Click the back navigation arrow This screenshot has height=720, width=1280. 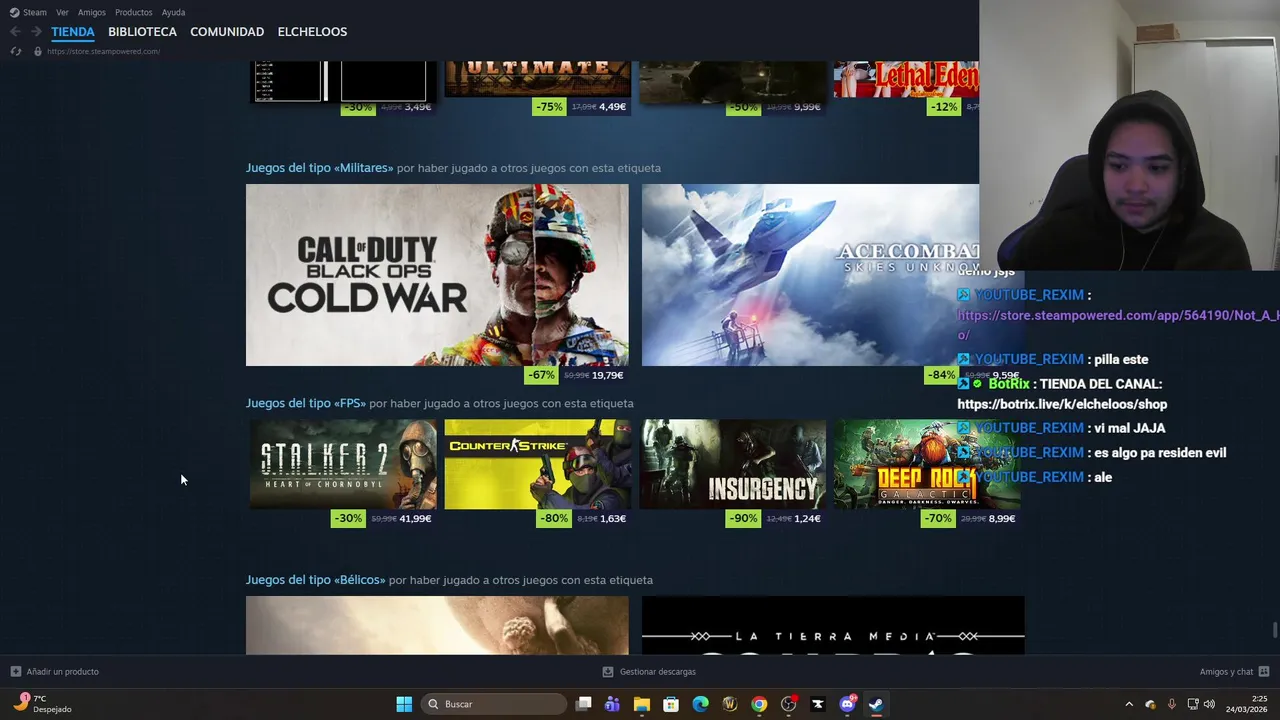pos(15,32)
